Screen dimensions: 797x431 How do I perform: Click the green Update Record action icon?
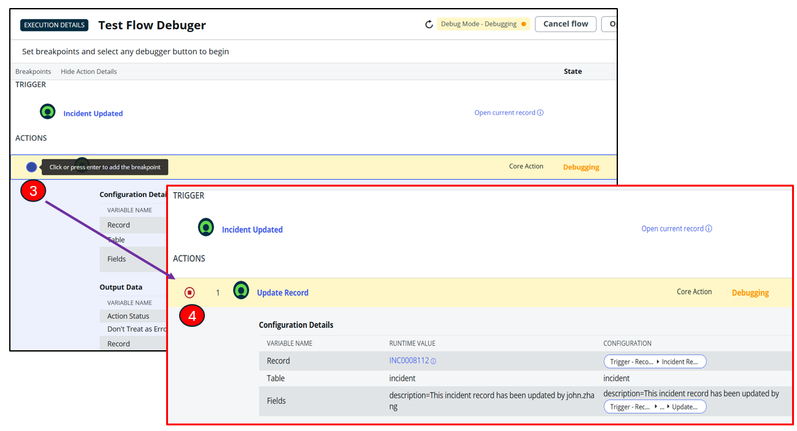[240, 292]
